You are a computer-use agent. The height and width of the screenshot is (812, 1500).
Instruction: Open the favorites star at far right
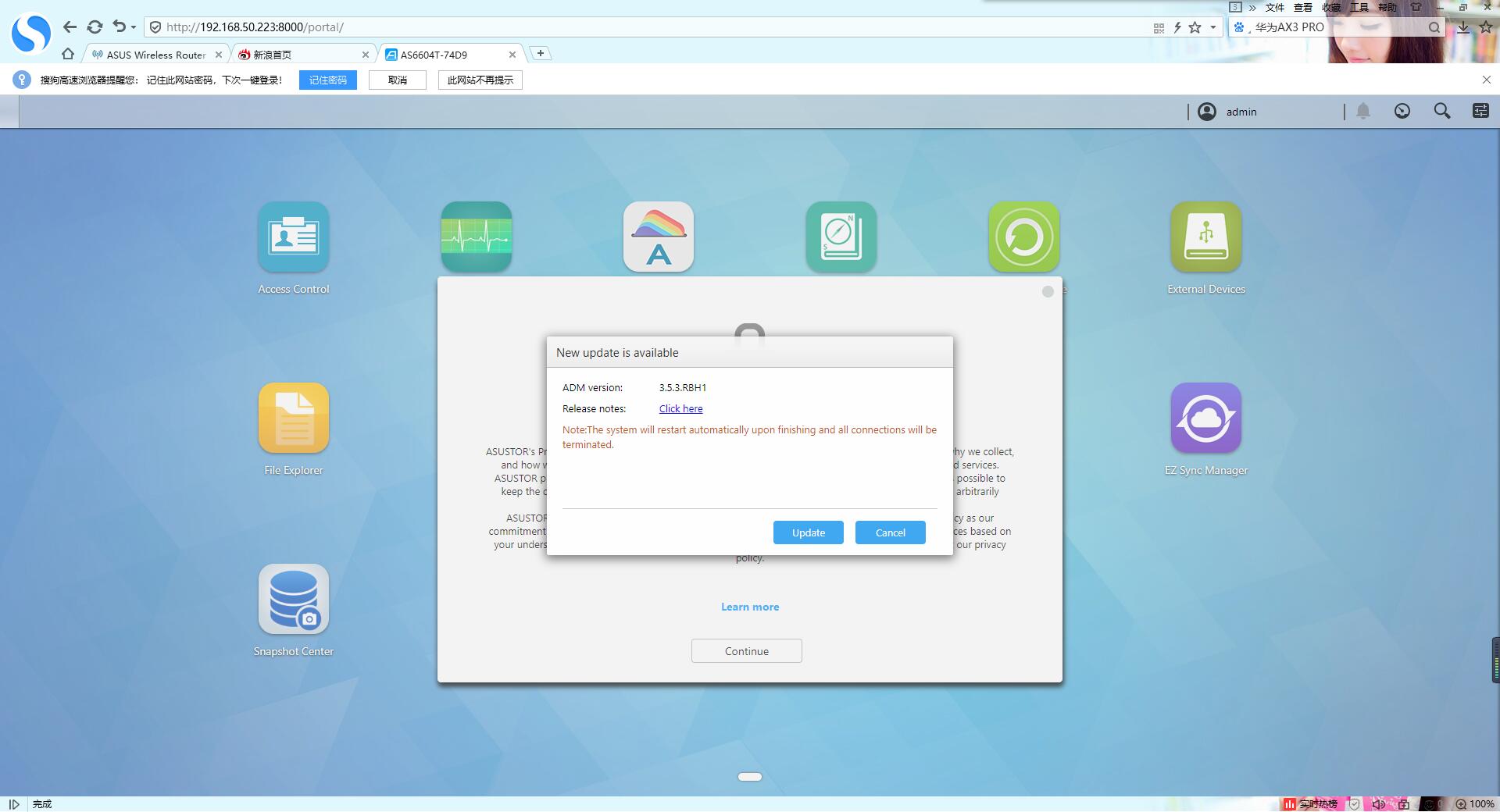pyautogui.click(x=1486, y=27)
